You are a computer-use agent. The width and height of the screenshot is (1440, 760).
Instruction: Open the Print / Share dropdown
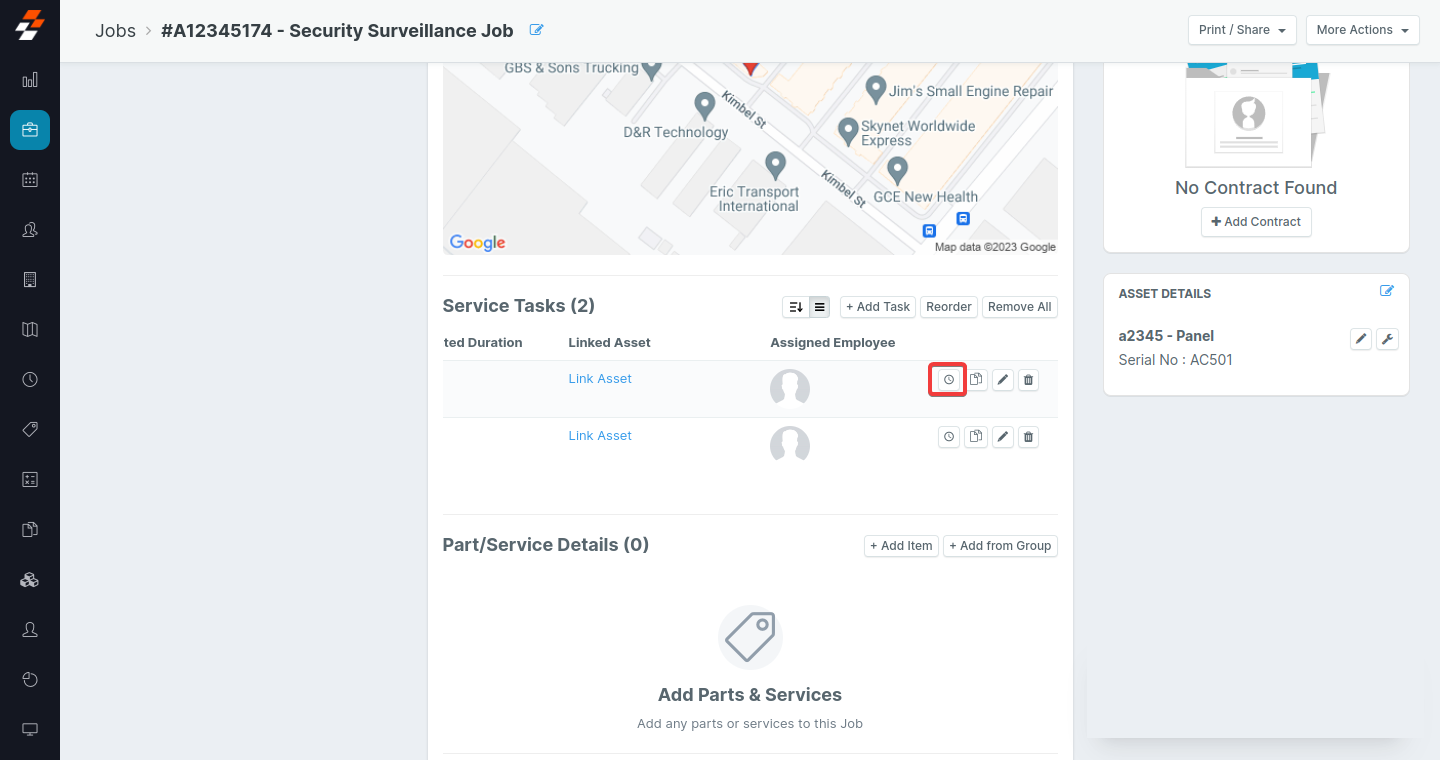pyautogui.click(x=1242, y=30)
